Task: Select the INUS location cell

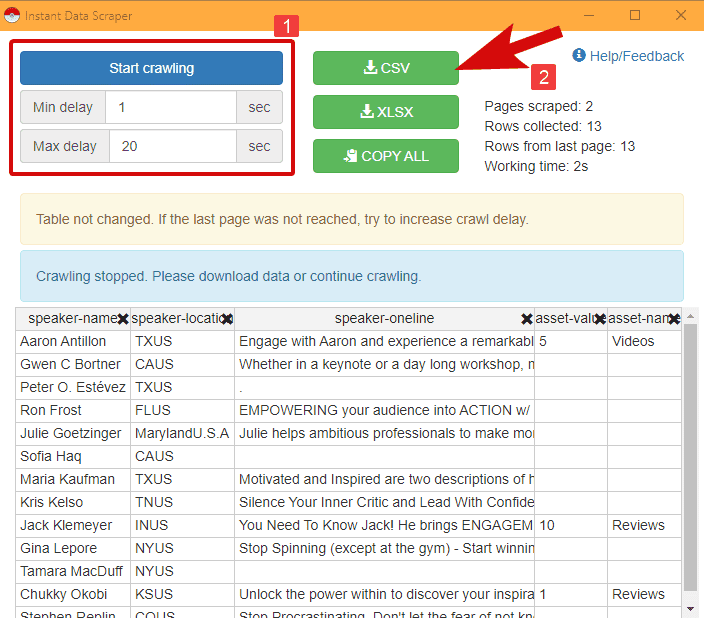Action: tap(182, 526)
